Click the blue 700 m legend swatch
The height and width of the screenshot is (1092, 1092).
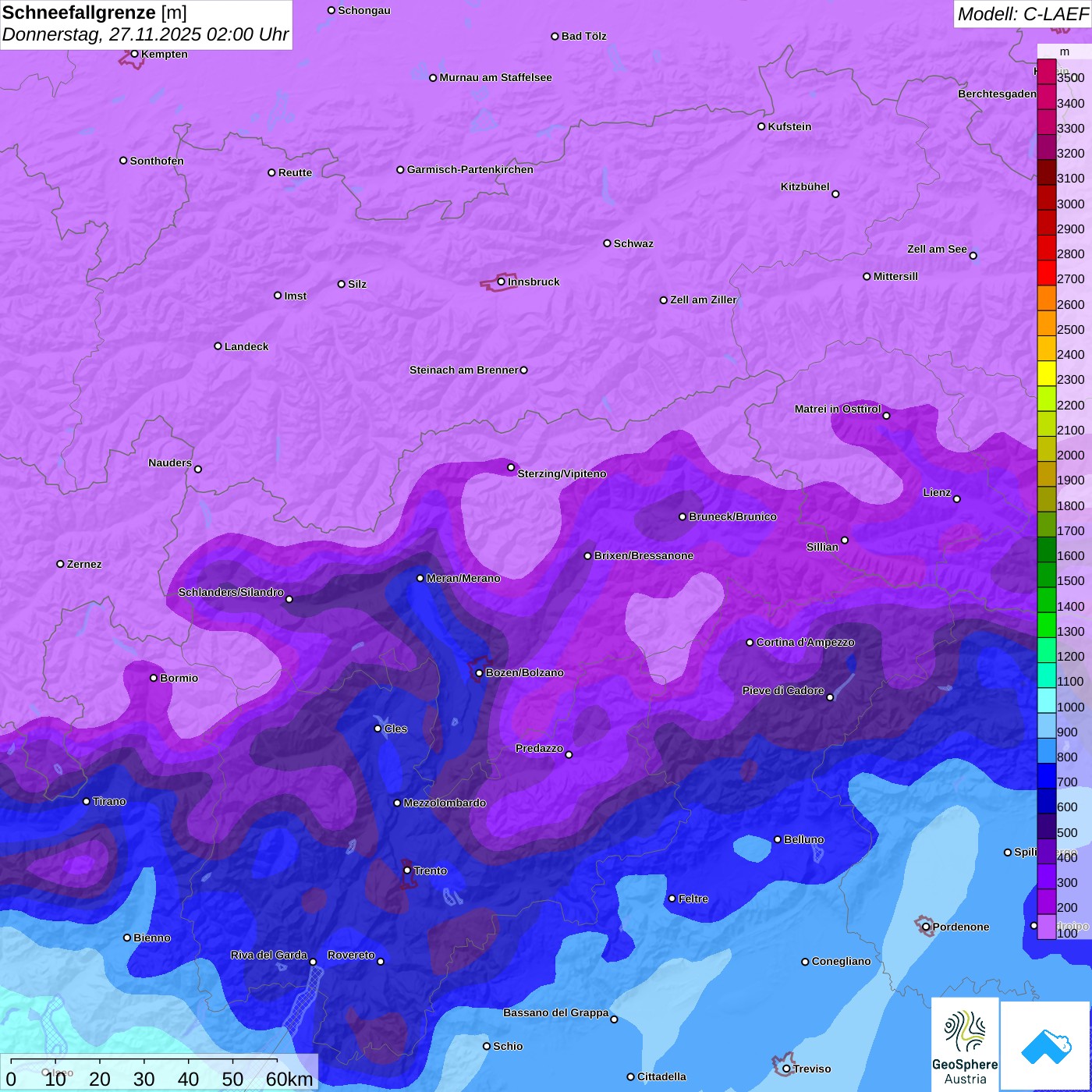click(1047, 776)
